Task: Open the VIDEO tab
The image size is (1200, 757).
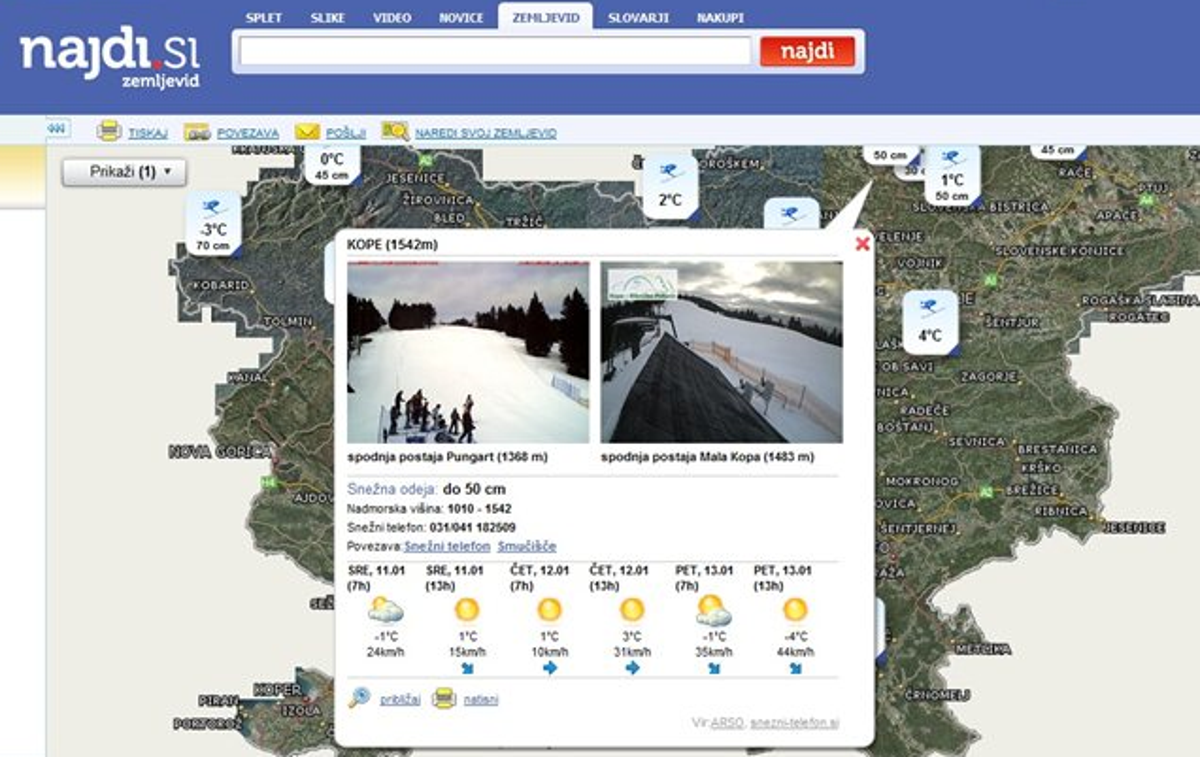Action: pyautogui.click(x=392, y=18)
